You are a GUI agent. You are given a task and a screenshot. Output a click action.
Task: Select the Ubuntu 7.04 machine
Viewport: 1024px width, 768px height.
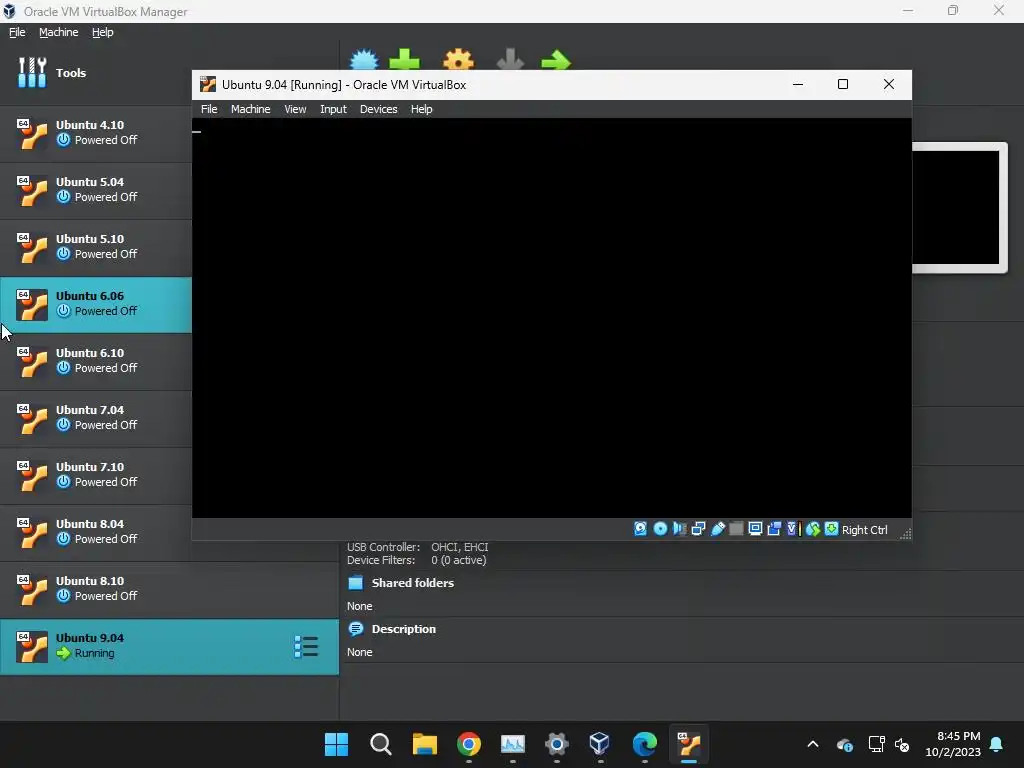click(x=96, y=418)
